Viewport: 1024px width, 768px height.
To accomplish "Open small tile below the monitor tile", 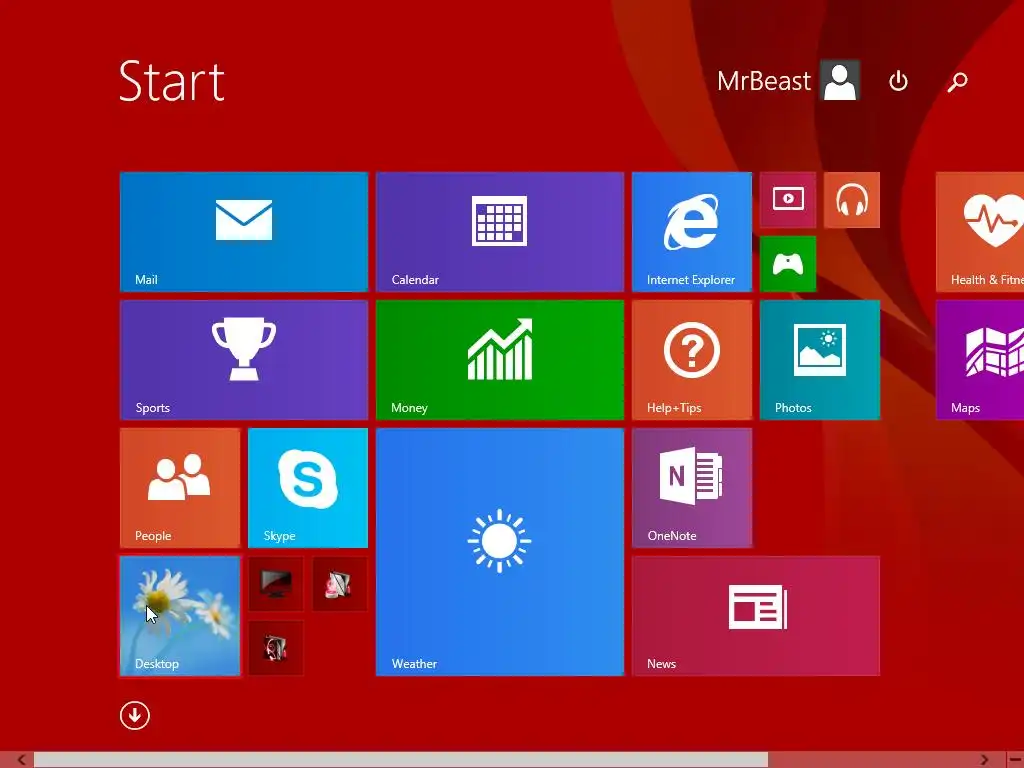I will pyautogui.click(x=276, y=648).
